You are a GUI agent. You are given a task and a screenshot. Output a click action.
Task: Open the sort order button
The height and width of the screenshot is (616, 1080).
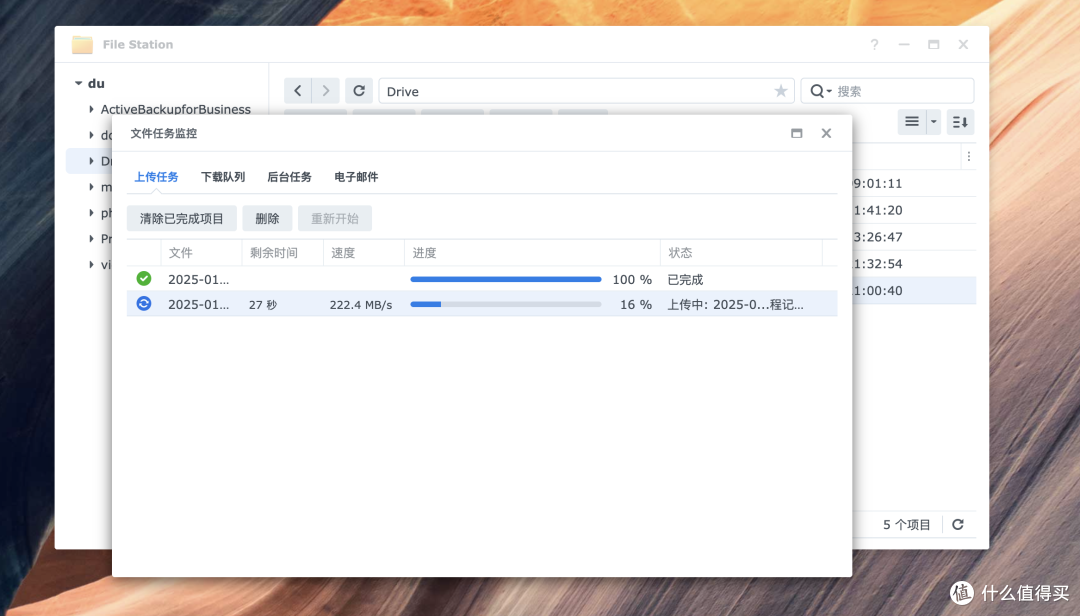point(960,122)
